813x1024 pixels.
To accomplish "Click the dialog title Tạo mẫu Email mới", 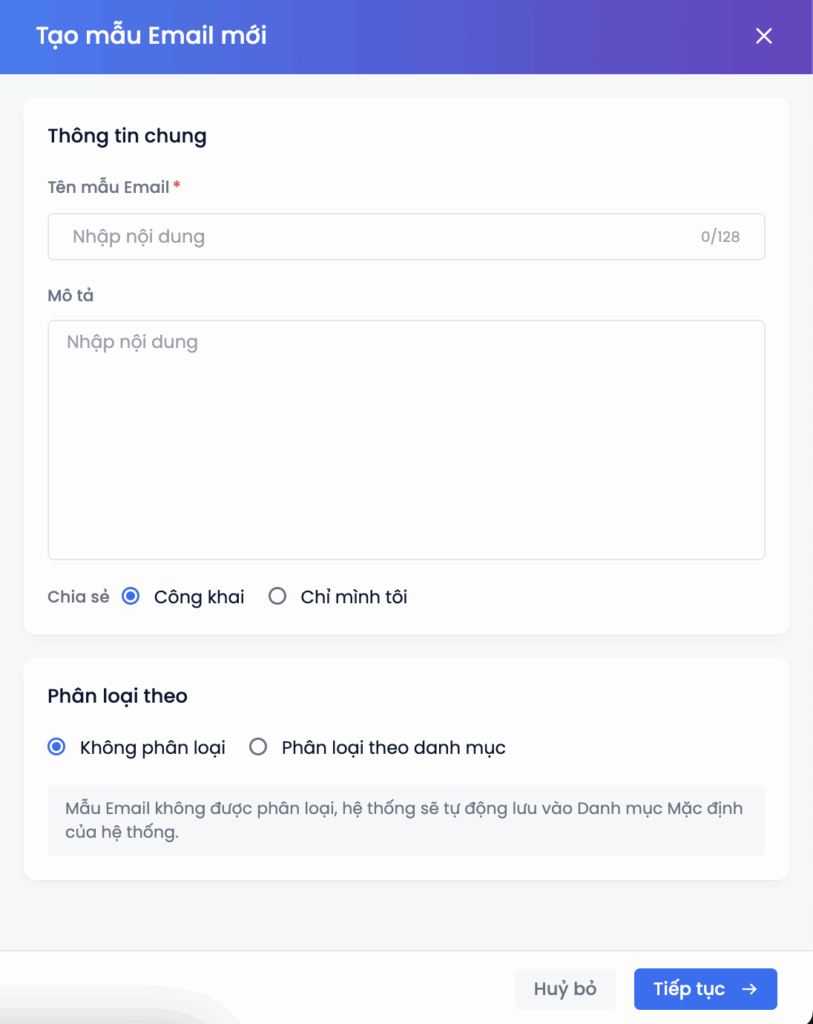I will click(x=151, y=37).
